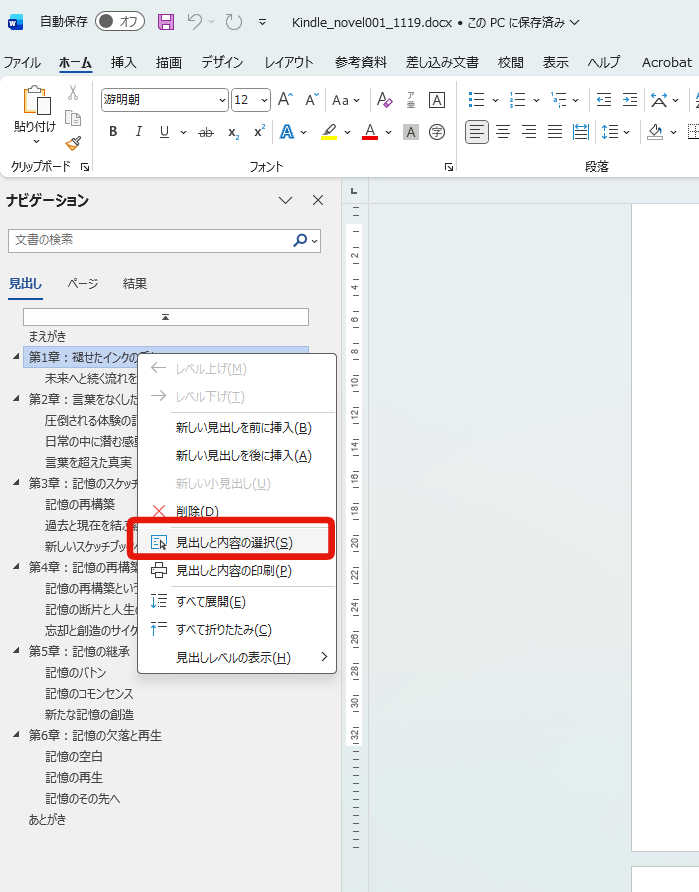Select 見出しと内容の選択(S) menu item
The image size is (699, 892).
point(236,543)
